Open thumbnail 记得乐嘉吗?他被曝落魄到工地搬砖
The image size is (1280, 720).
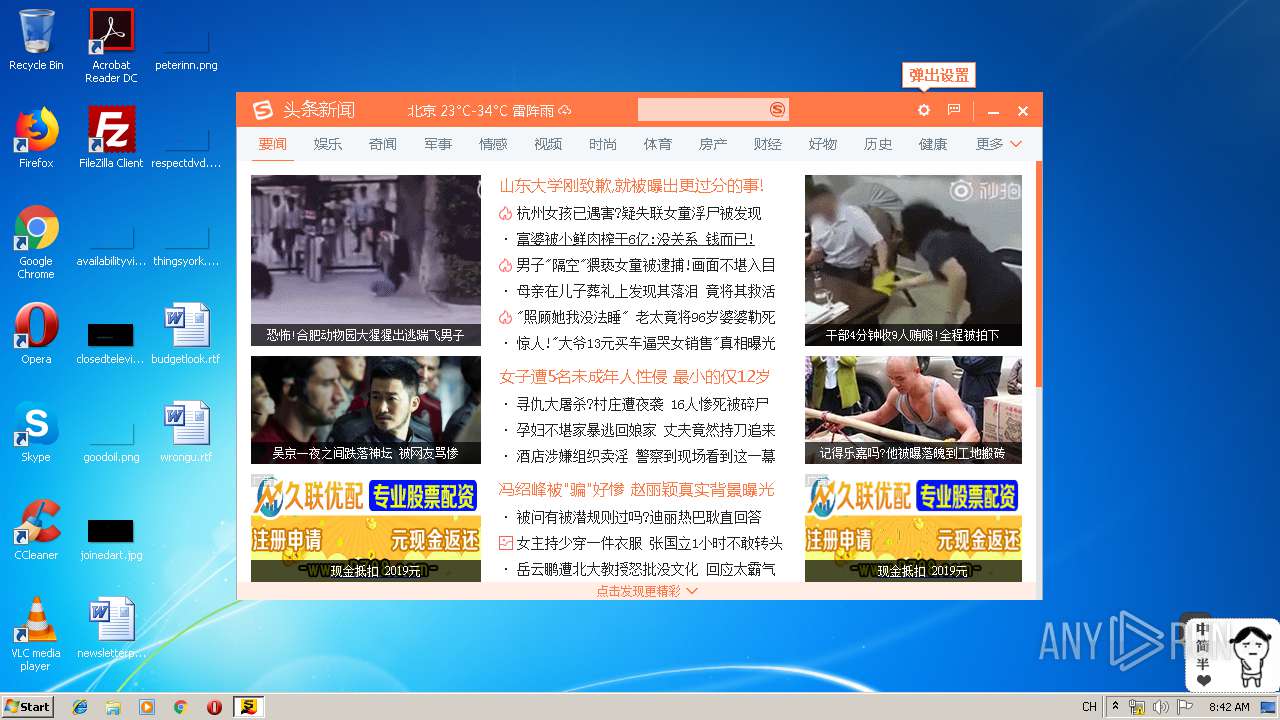point(913,410)
